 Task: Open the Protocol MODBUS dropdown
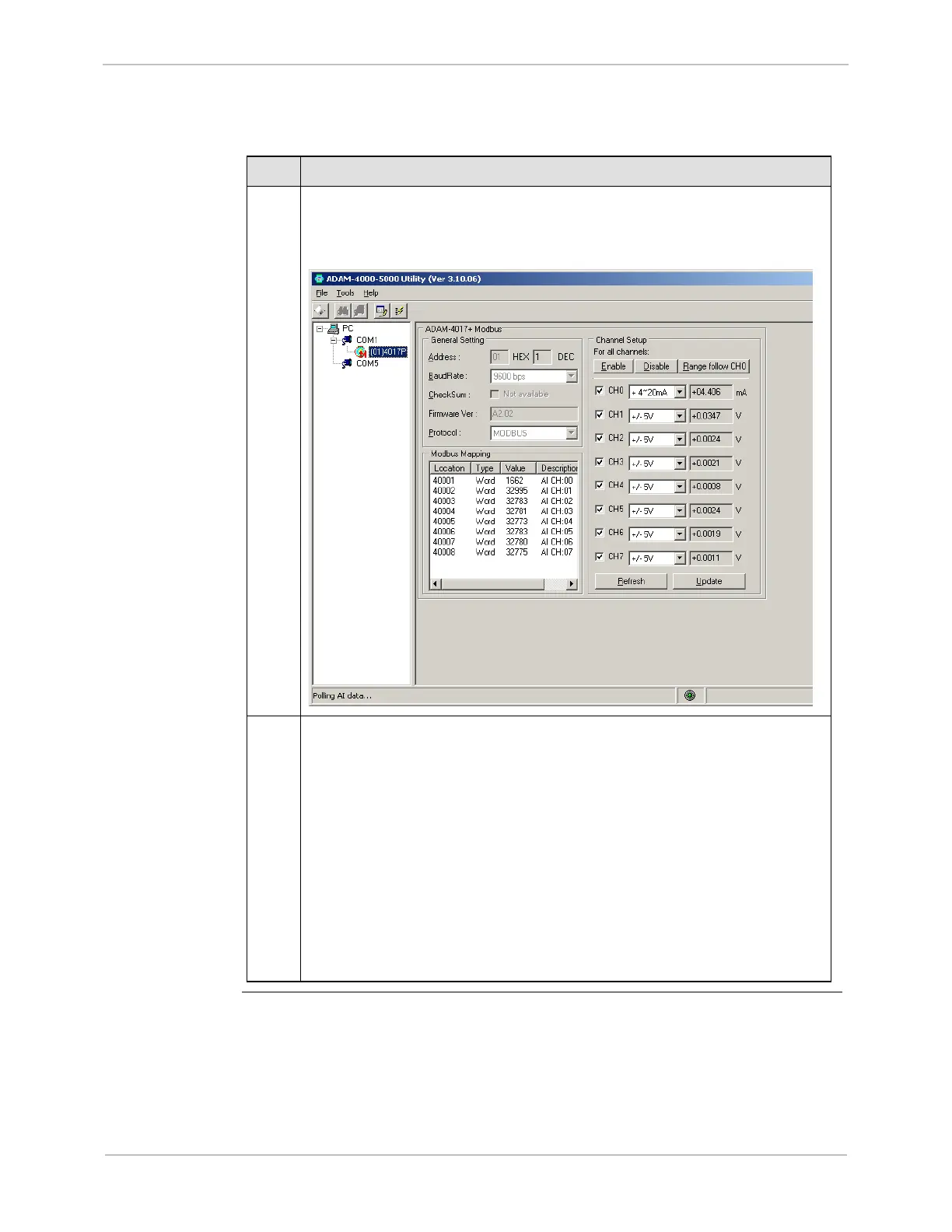pyautogui.click(x=572, y=433)
